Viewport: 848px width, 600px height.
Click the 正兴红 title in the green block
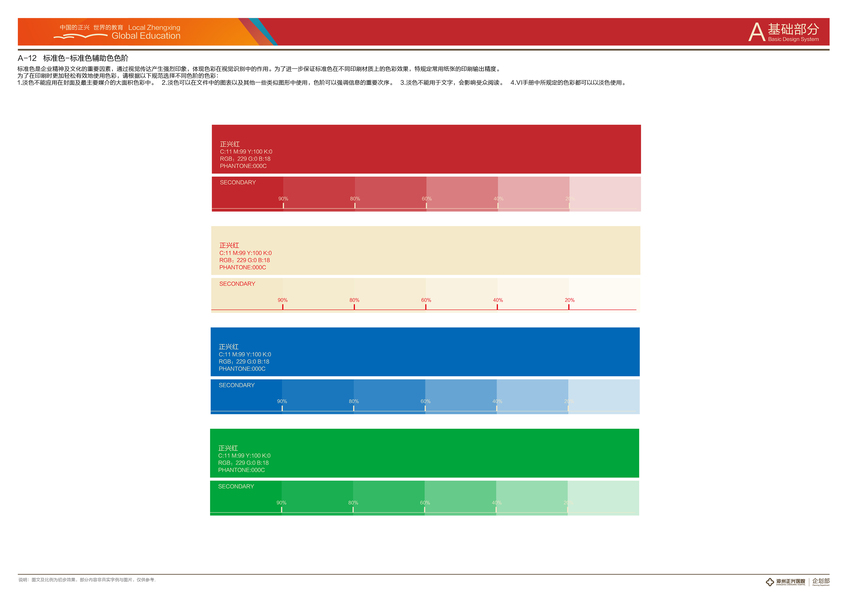[228, 448]
